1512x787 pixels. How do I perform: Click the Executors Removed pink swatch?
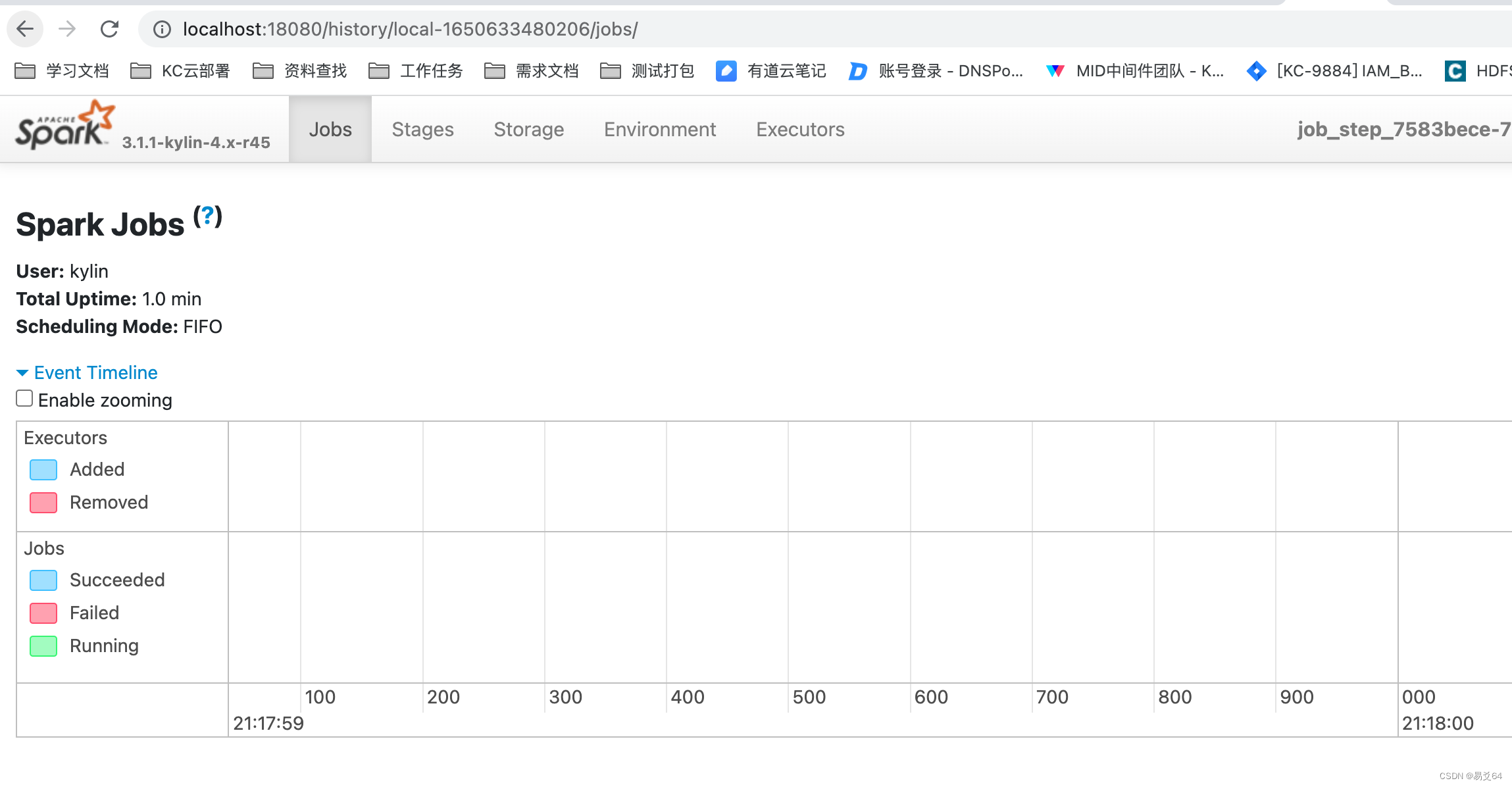click(x=43, y=503)
